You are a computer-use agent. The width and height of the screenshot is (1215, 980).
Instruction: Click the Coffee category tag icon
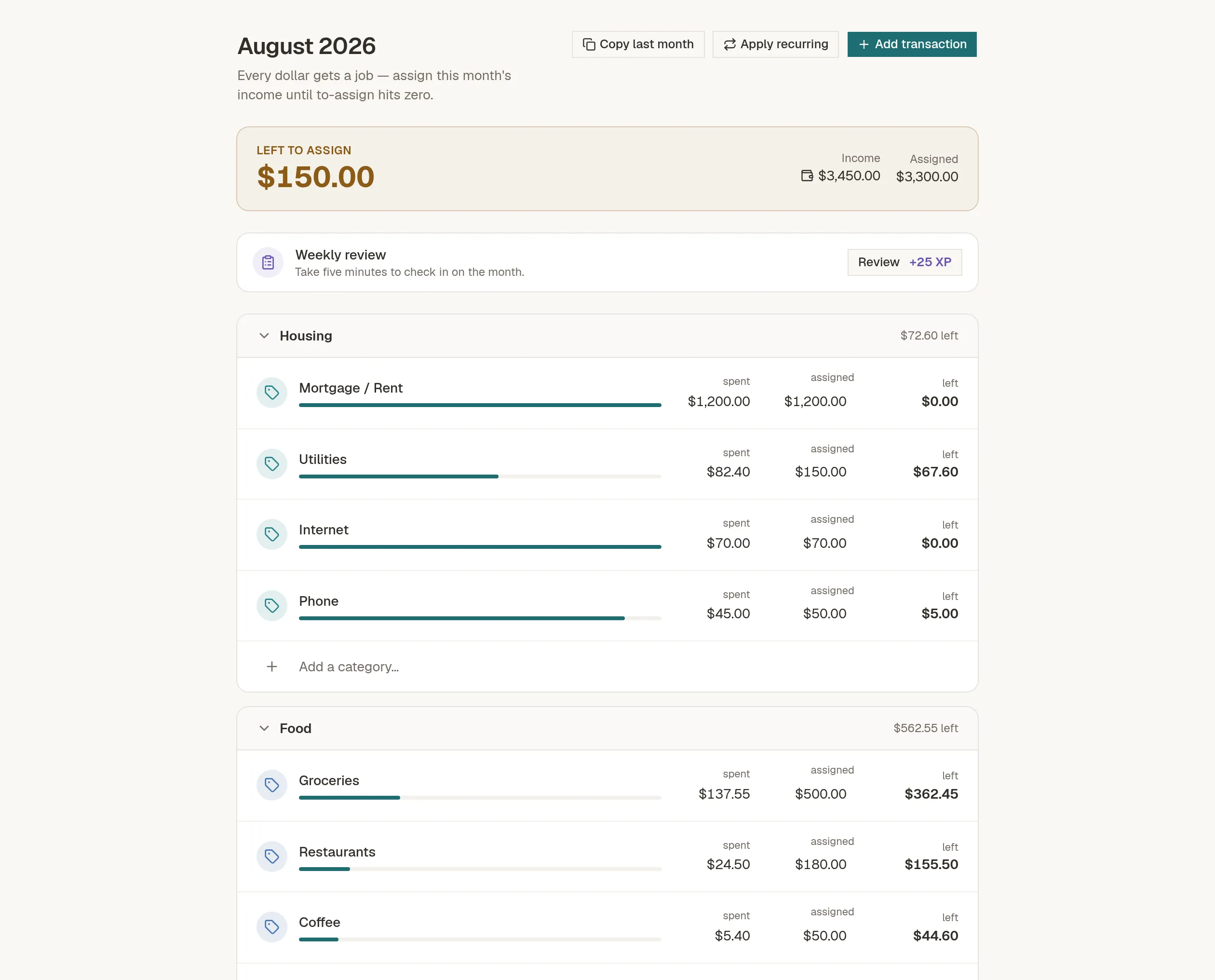[271, 927]
